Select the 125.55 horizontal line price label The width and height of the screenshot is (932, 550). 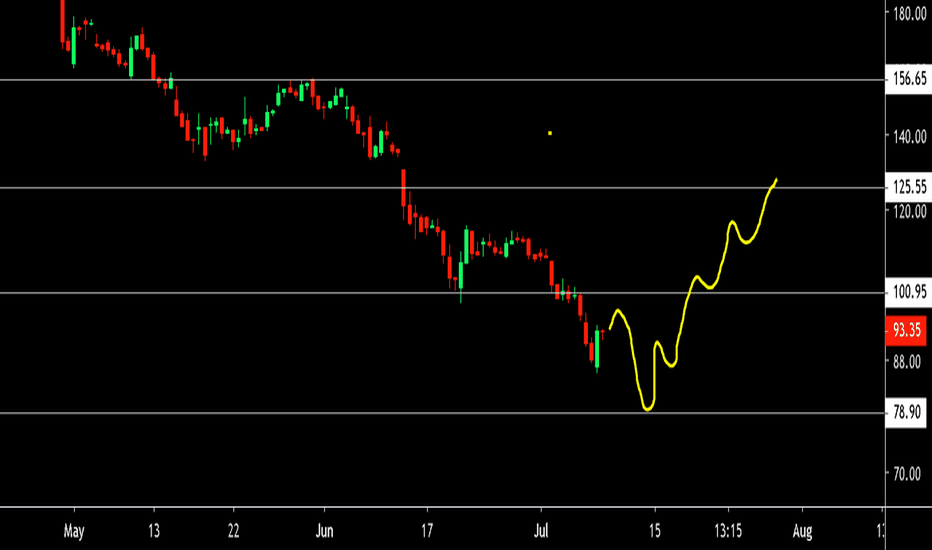[x=908, y=187]
